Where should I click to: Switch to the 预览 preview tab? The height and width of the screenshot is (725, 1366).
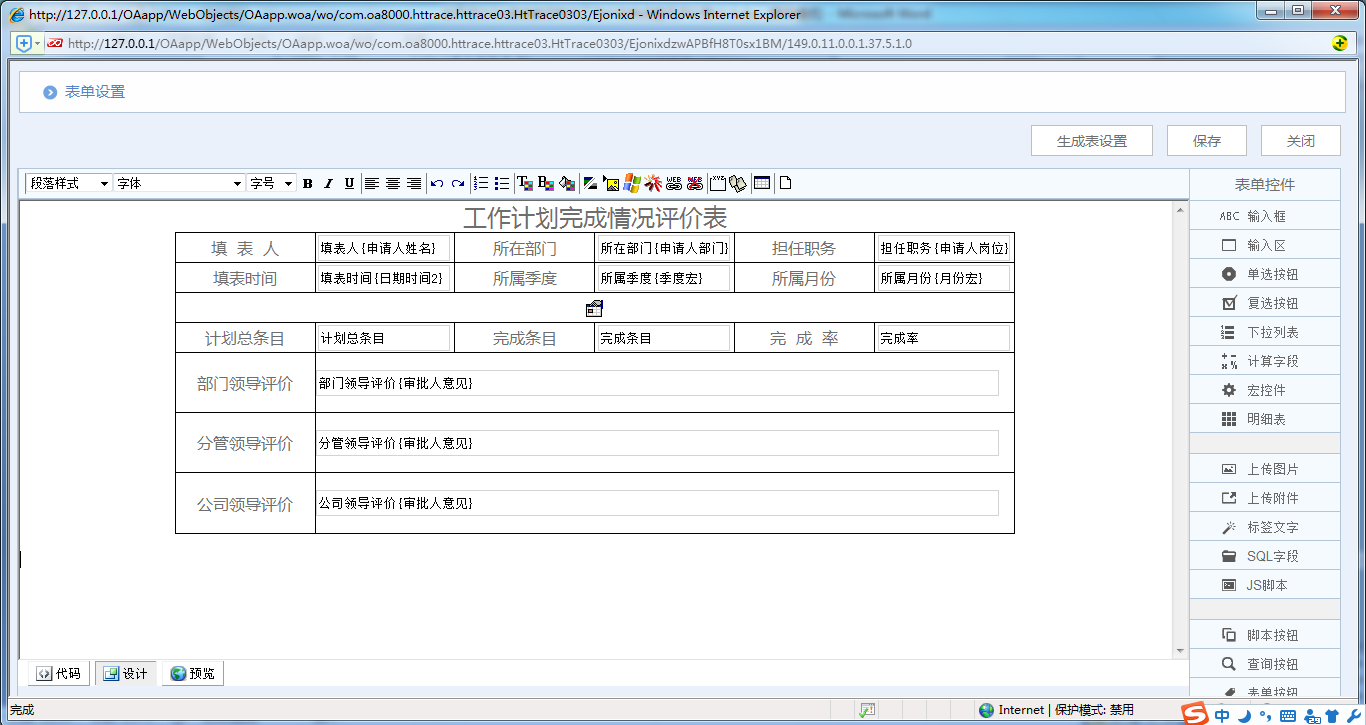click(192, 673)
